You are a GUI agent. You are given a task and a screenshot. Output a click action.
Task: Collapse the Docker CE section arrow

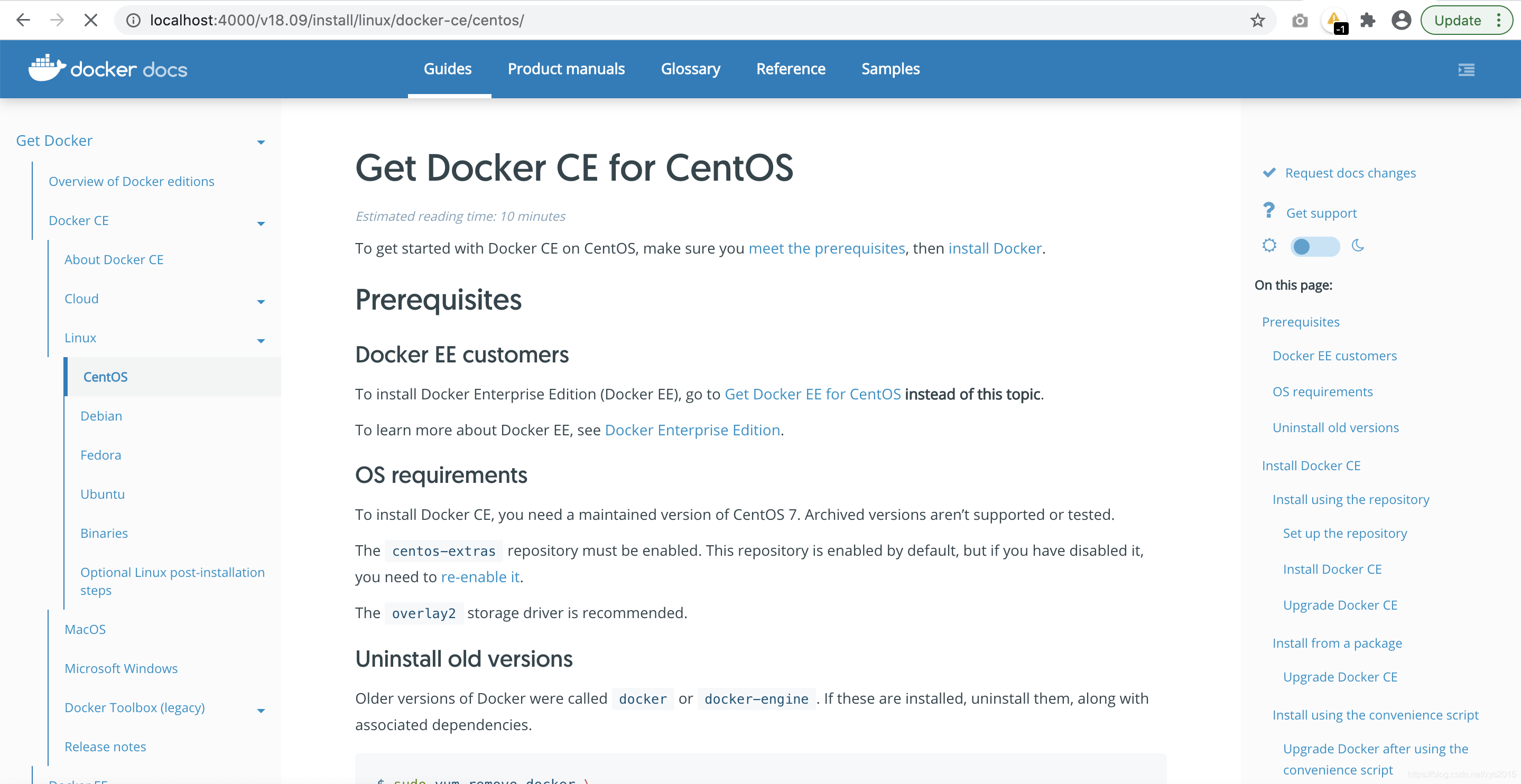tap(261, 223)
